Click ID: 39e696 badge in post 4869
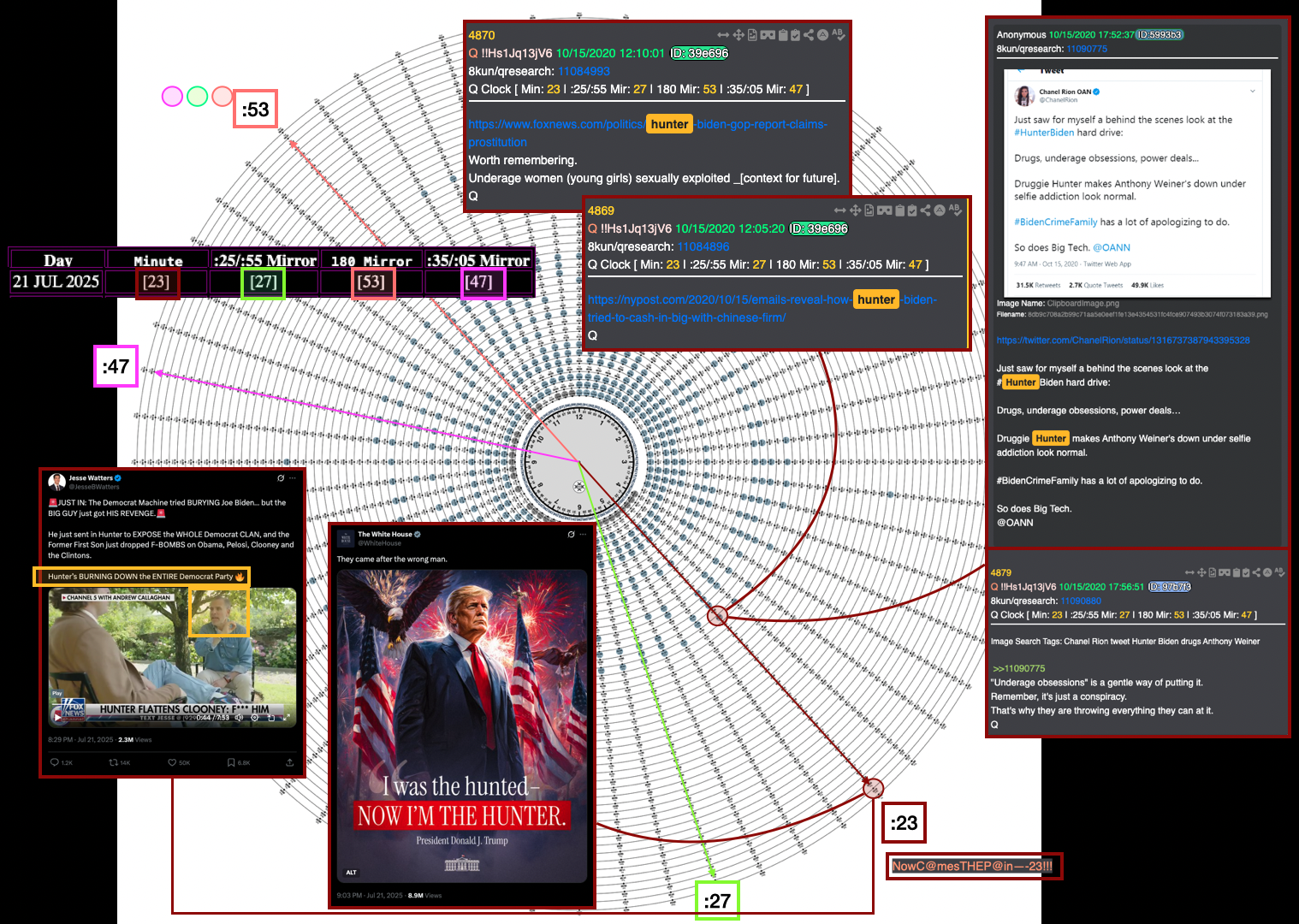 click(x=819, y=228)
